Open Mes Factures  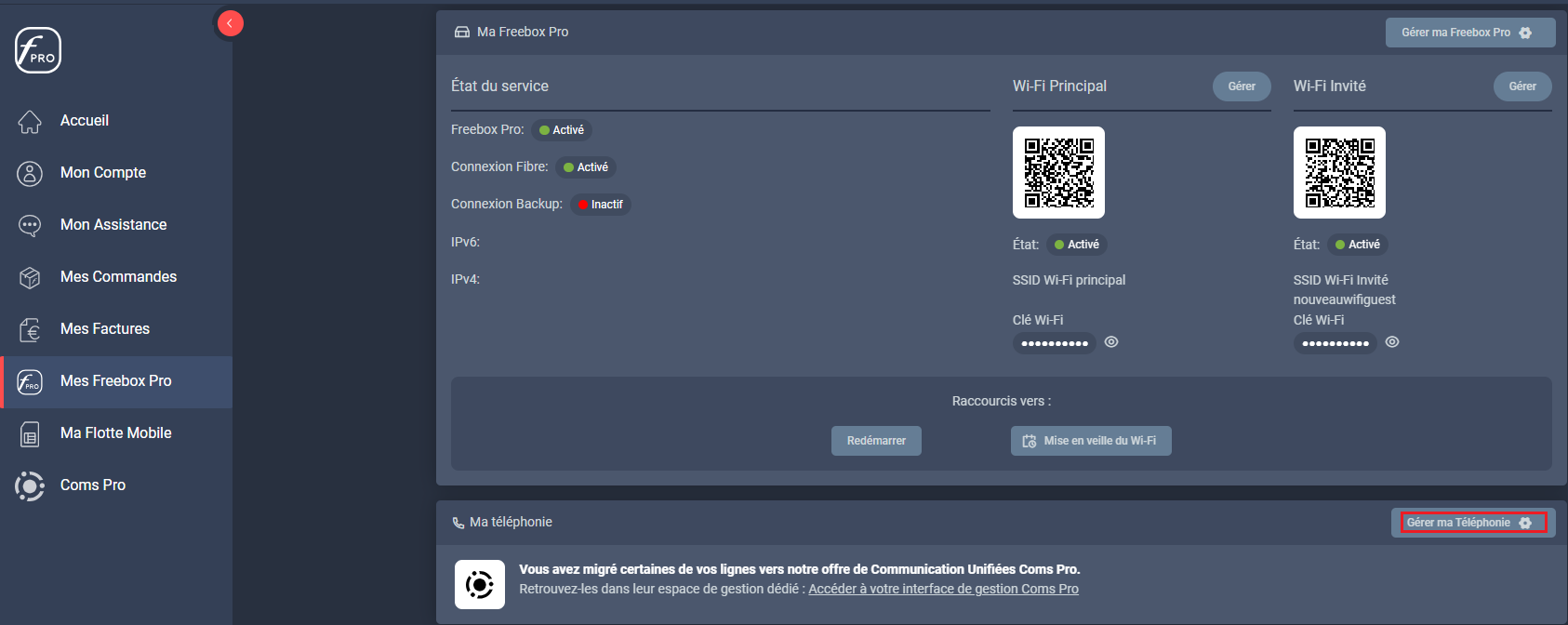[105, 329]
